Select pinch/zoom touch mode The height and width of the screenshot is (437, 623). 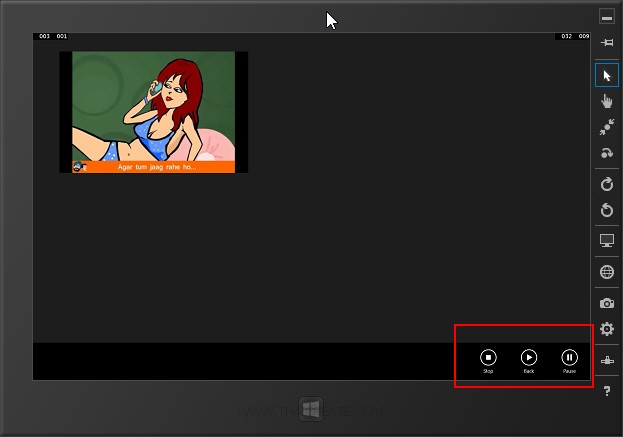[607, 127]
